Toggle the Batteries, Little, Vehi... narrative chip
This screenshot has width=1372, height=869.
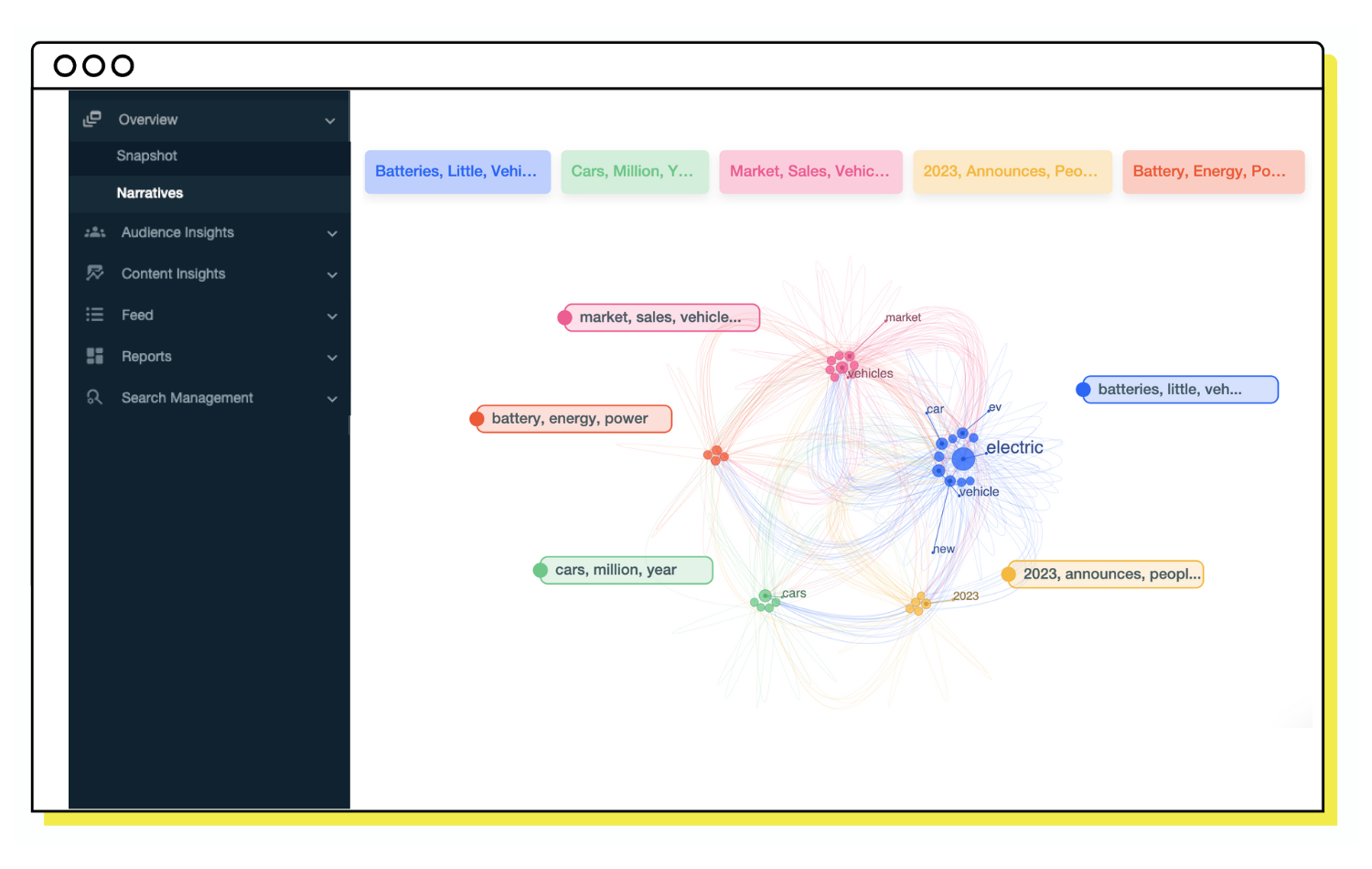(457, 172)
